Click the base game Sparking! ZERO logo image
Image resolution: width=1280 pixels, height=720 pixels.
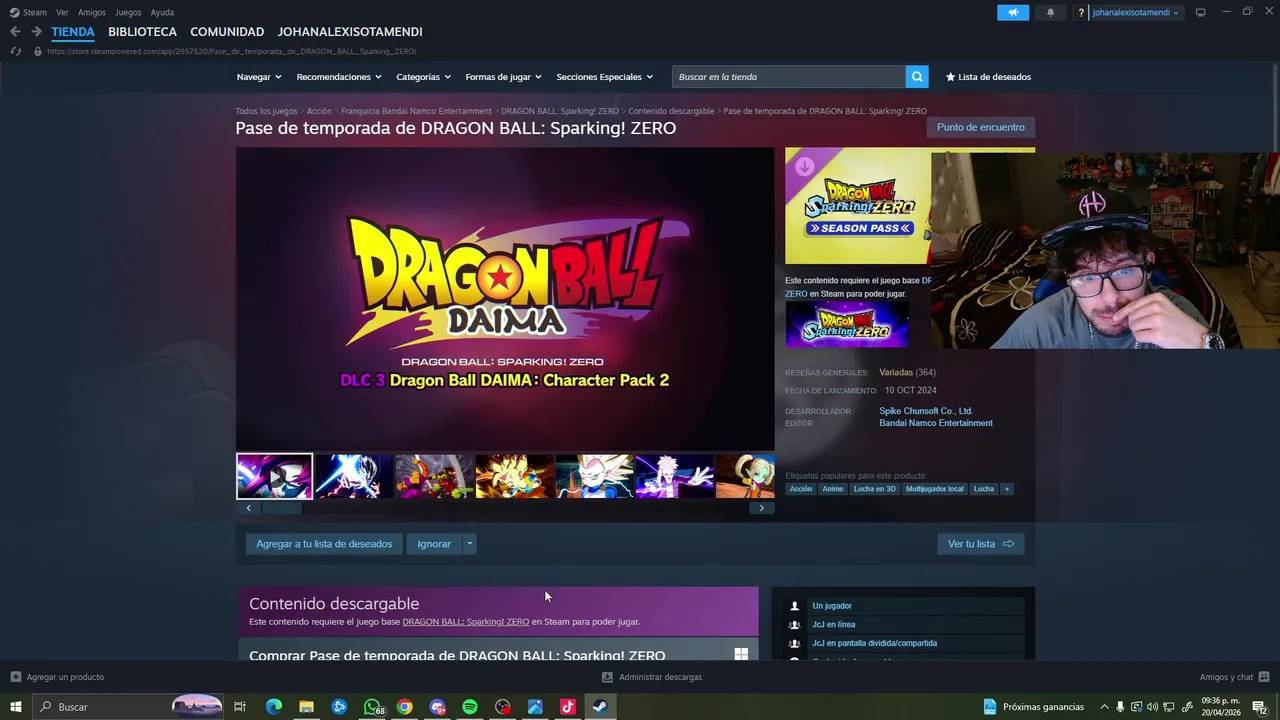[x=847, y=324]
